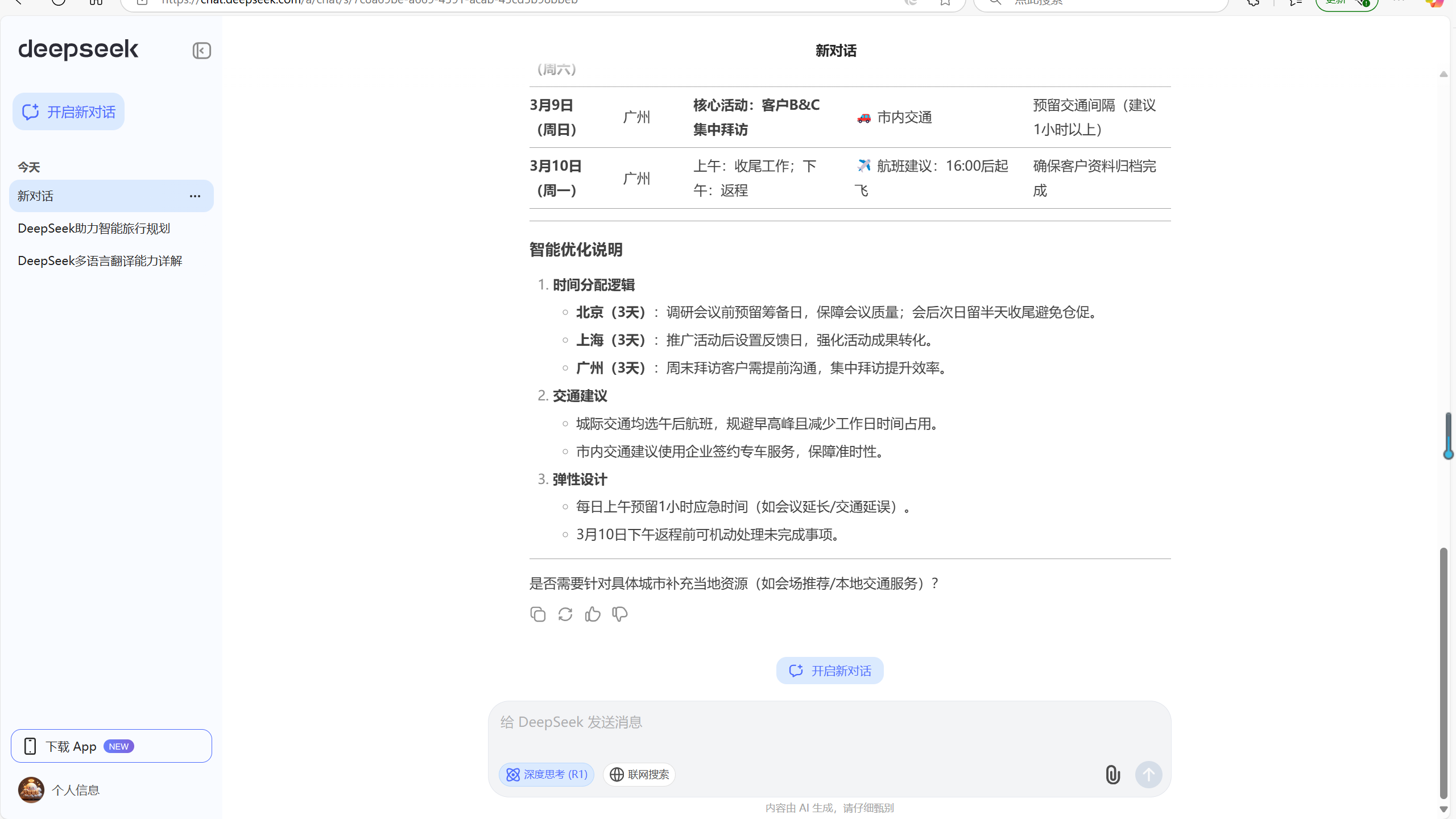Give the response a thumbs up
1456x819 pixels.
click(592, 614)
